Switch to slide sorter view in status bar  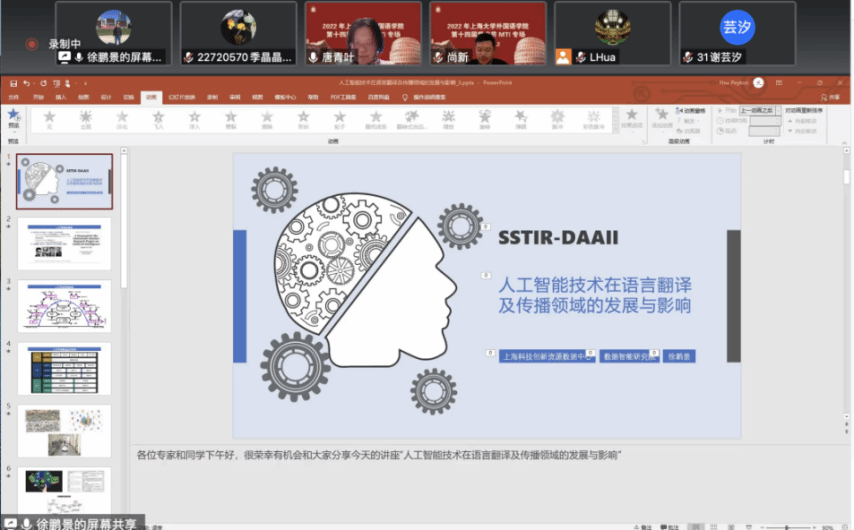tap(714, 525)
